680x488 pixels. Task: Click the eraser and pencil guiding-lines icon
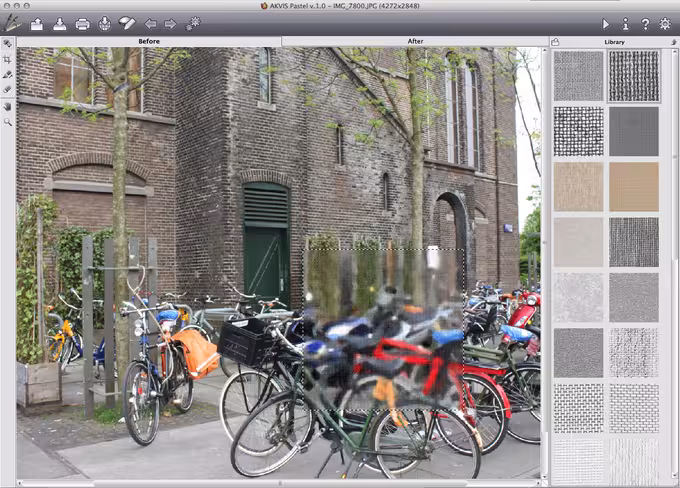(127, 23)
